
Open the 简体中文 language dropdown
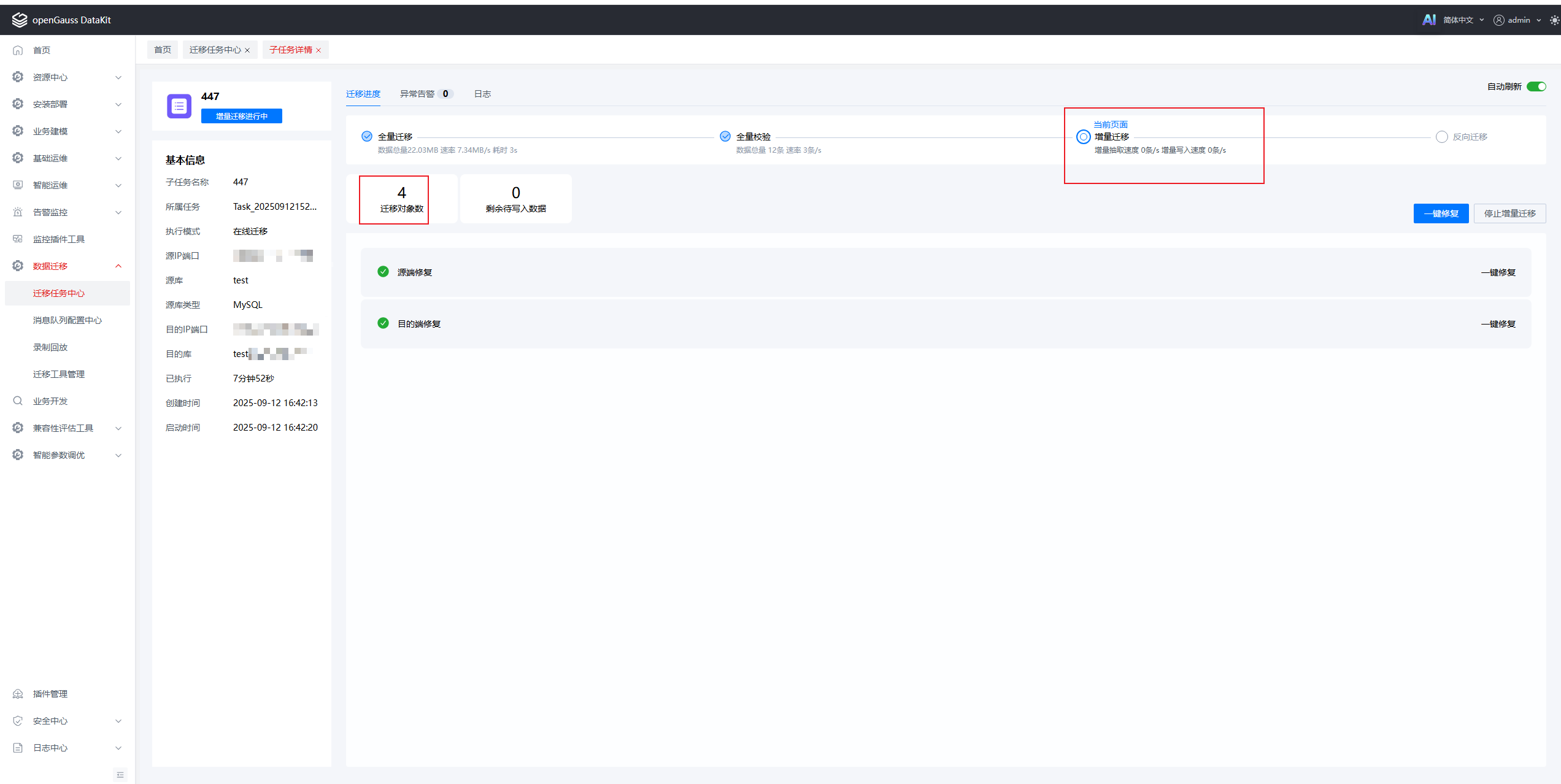(x=1463, y=20)
